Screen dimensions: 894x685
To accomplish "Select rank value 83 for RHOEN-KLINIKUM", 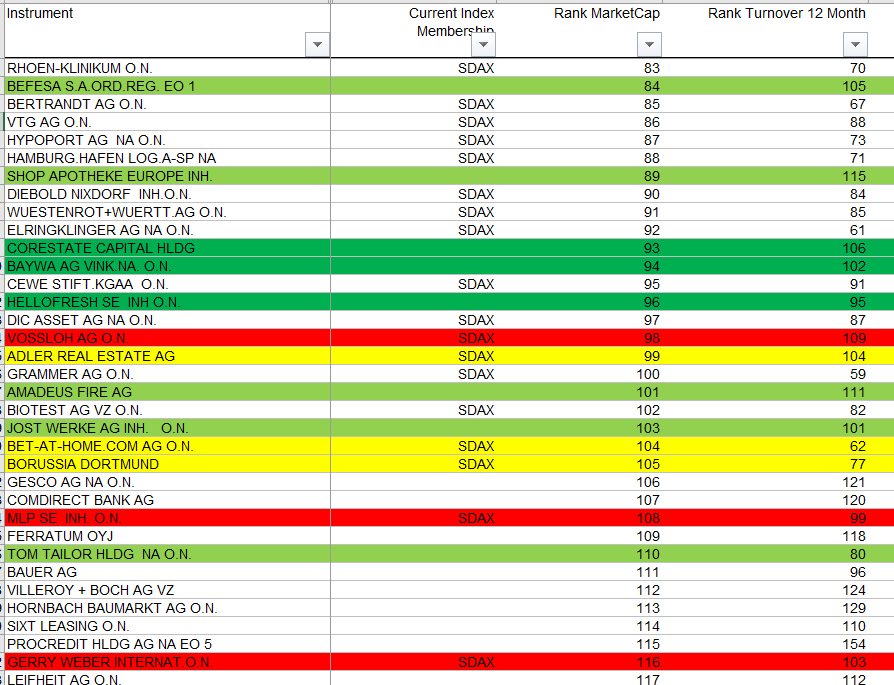I will click(649, 68).
